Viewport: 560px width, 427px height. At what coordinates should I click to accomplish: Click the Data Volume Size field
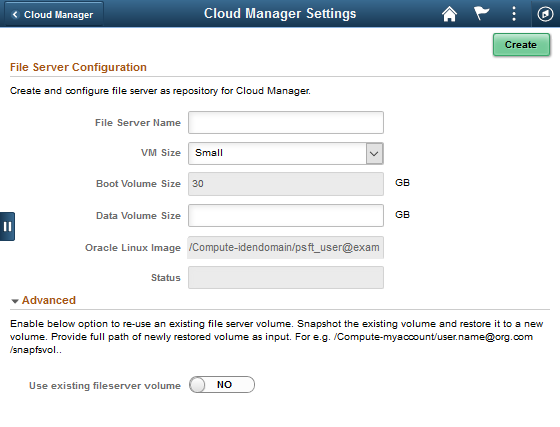click(286, 215)
